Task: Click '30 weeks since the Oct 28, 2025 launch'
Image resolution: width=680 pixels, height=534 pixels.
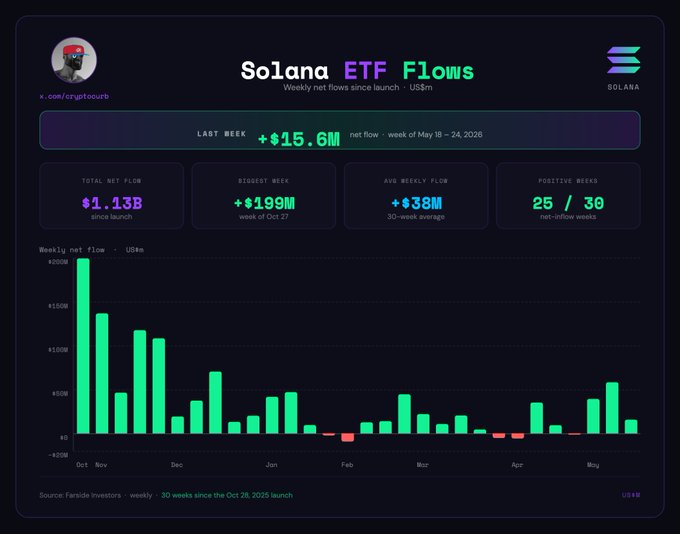Action: [227, 495]
